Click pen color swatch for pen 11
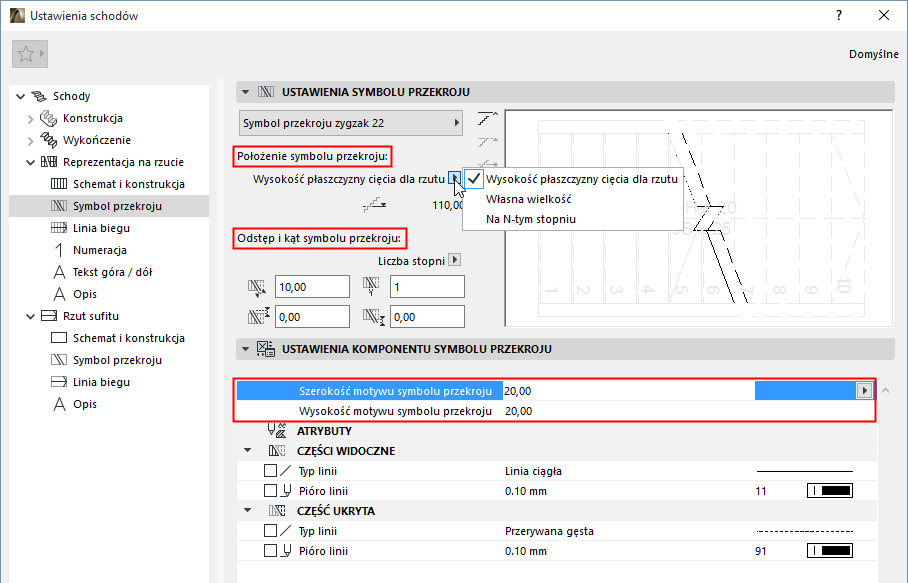908x583 pixels. 830,491
